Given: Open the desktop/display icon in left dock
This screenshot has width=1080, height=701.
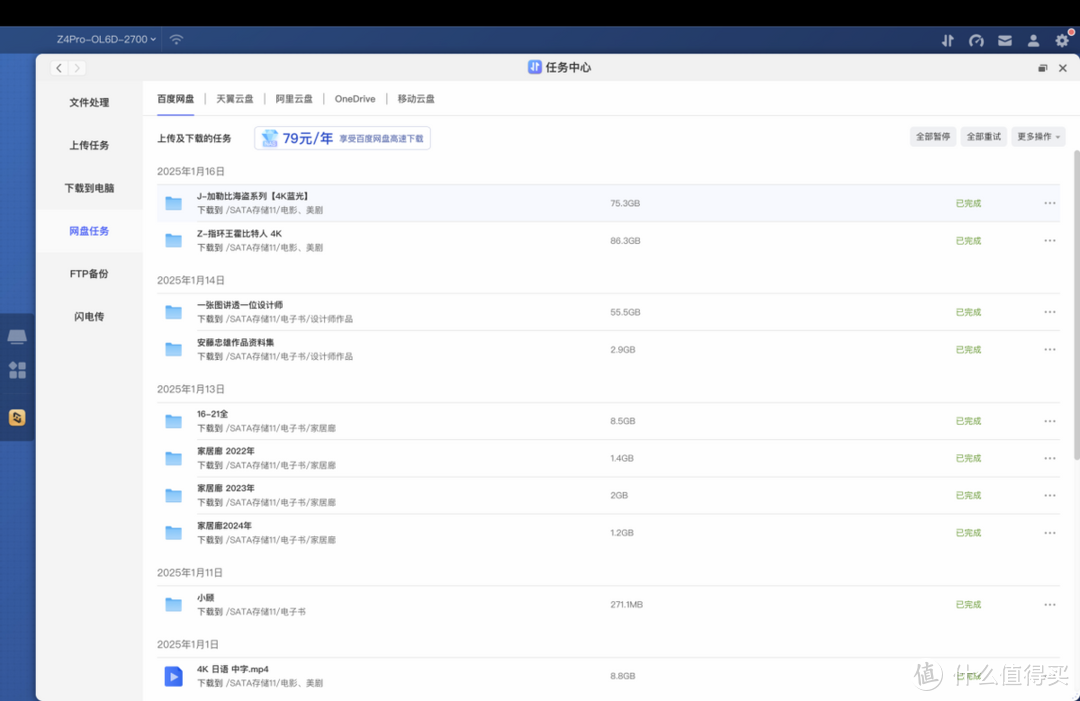Looking at the screenshot, I should point(17,336).
